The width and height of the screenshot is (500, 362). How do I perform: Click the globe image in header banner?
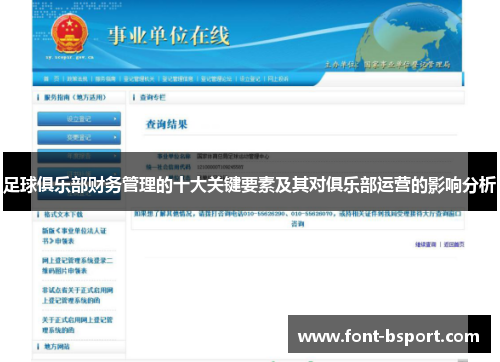coord(408,36)
